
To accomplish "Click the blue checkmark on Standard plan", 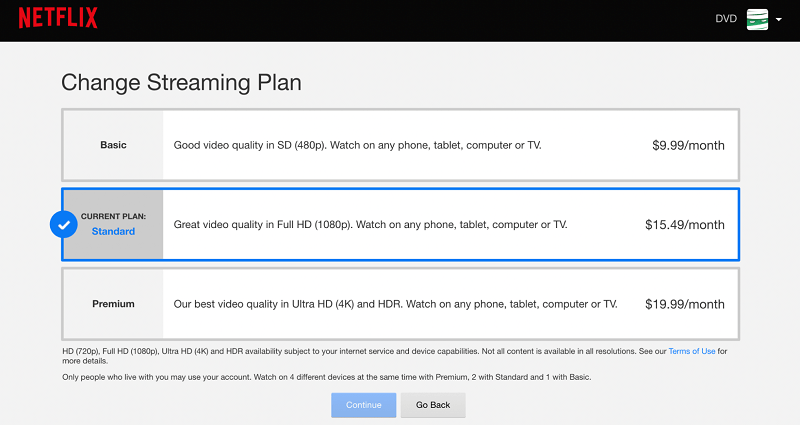I will pyautogui.click(x=64, y=224).
